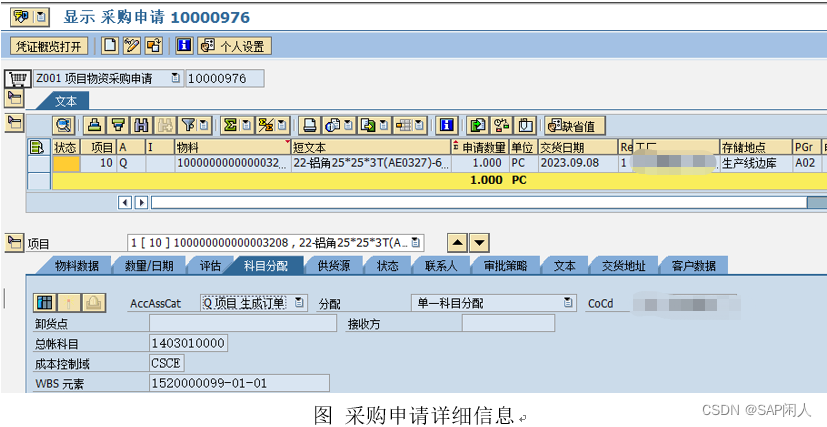The height and width of the screenshot is (427, 827).
Task: Click the 2023.09.08 delivery date cell
Action: tap(578, 163)
